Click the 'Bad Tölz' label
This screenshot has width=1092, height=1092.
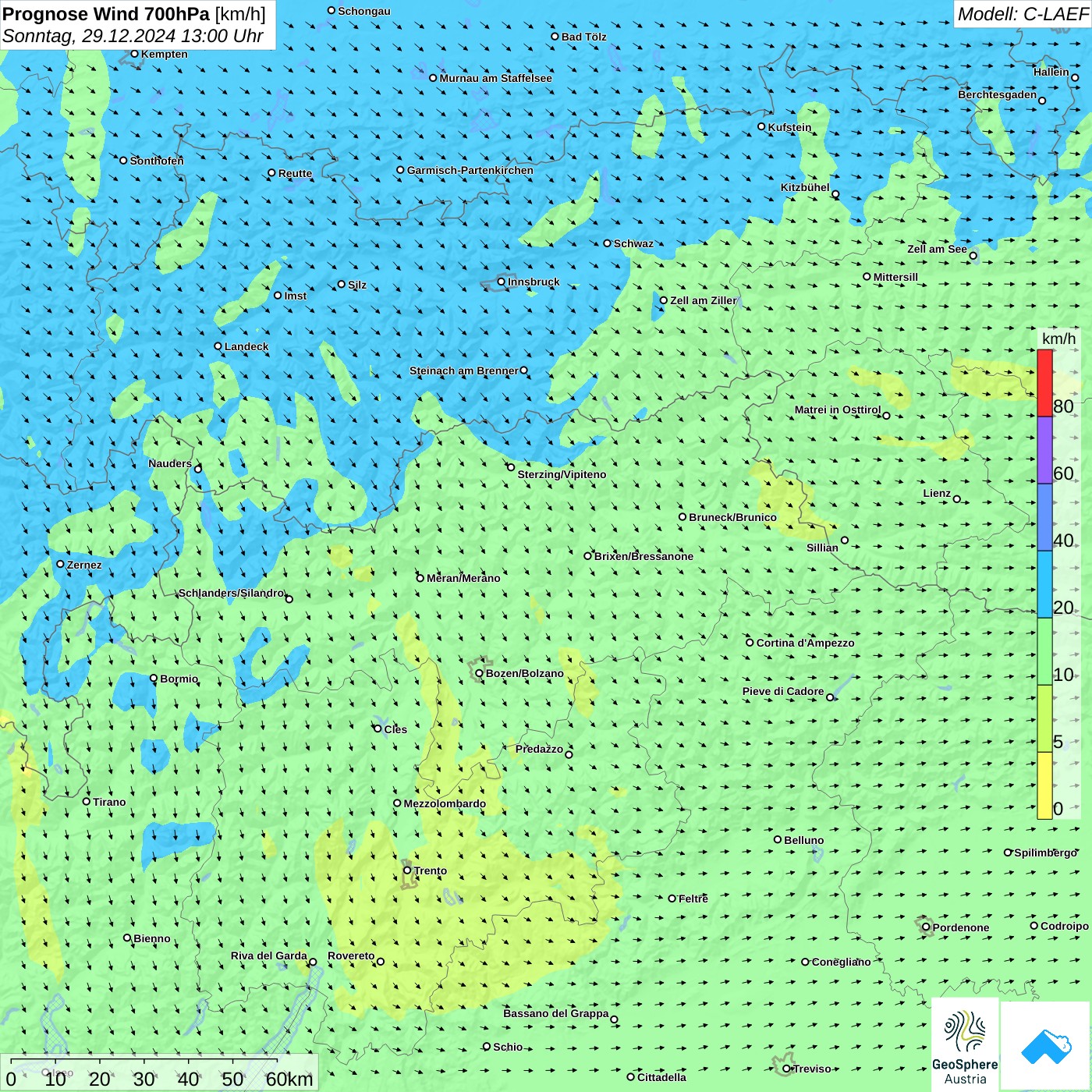click(584, 37)
